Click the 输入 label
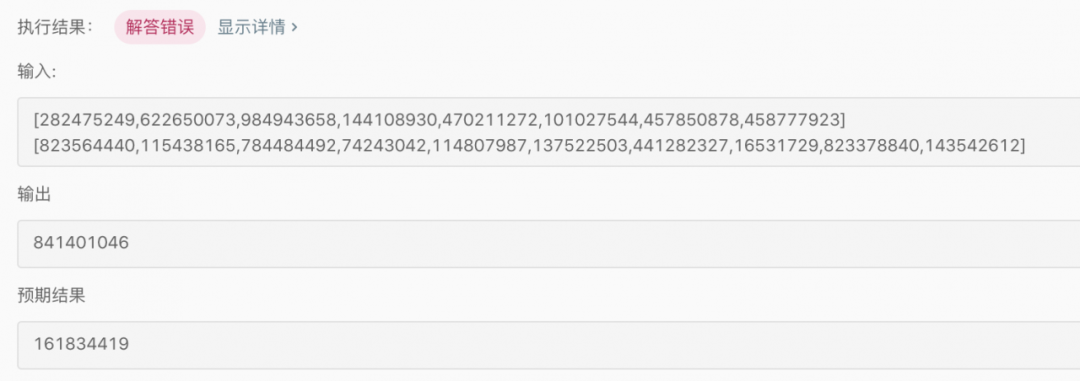This screenshot has width=1080, height=381. point(37,72)
